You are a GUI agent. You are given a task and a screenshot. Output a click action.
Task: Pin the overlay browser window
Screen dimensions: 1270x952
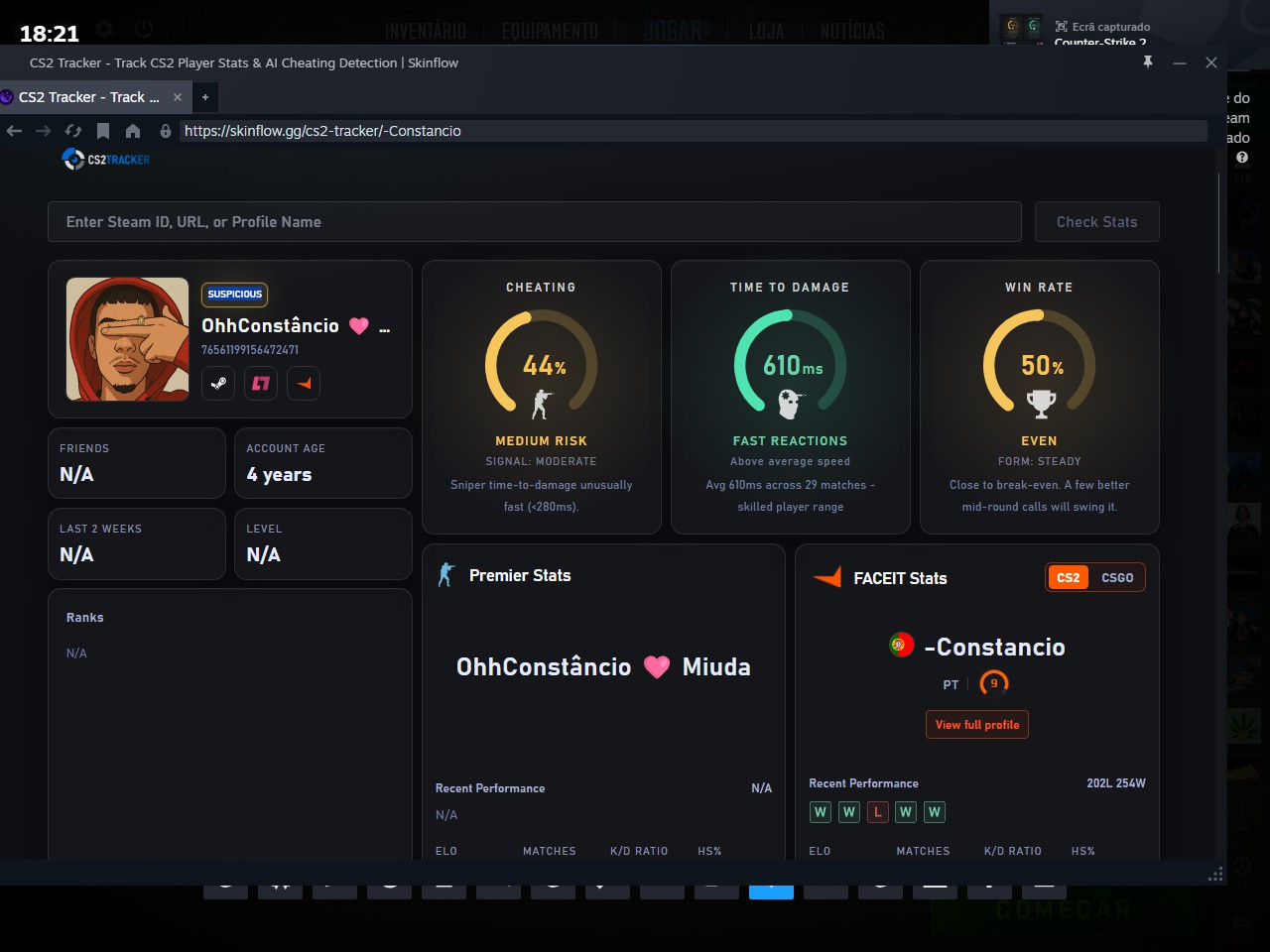coord(1148,62)
